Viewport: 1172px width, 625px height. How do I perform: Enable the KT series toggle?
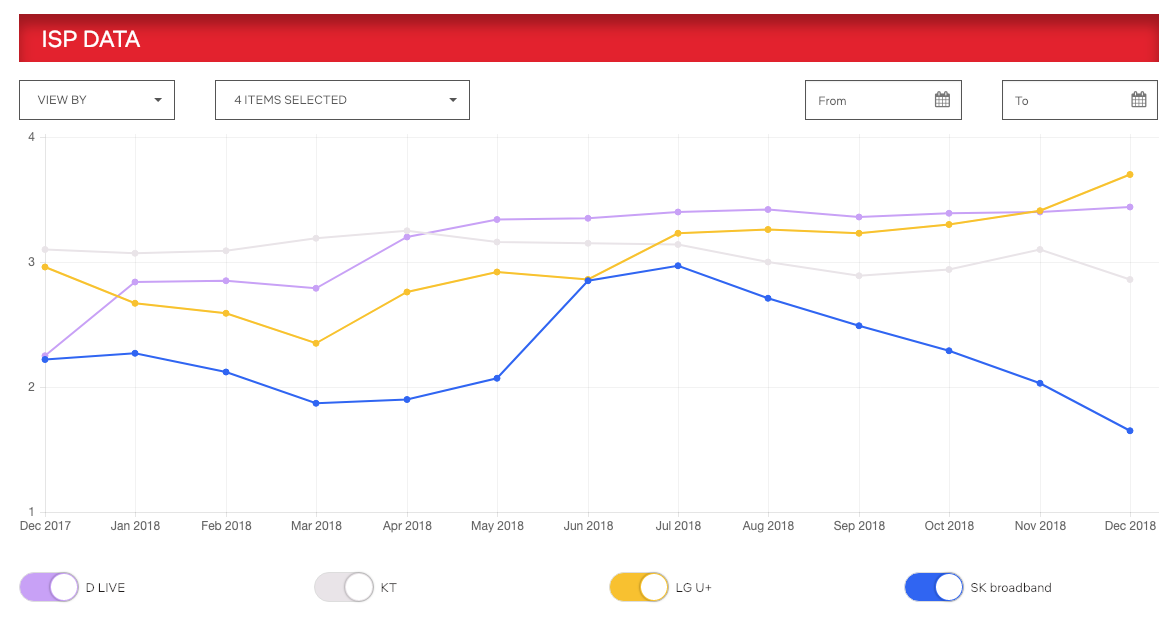click(x=344, y=587)
